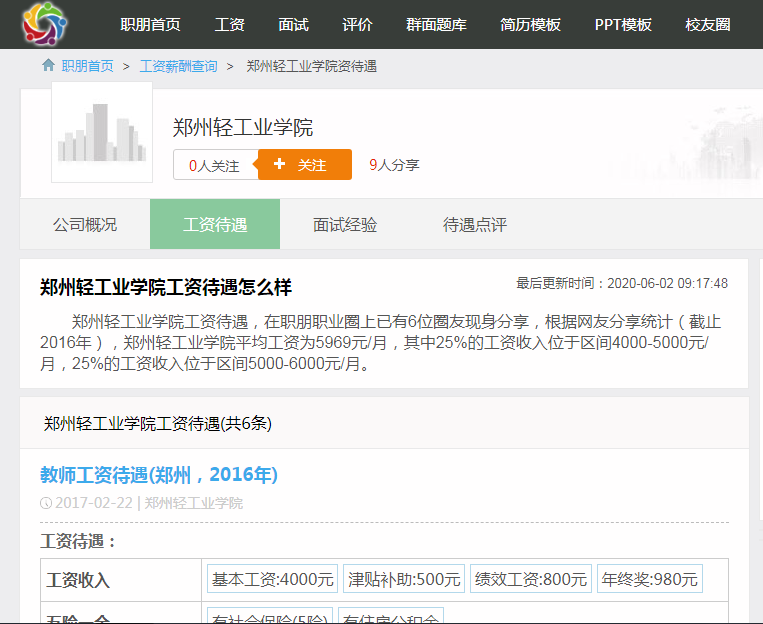Click the 0人关注 follower count box

tap(216, 165)
